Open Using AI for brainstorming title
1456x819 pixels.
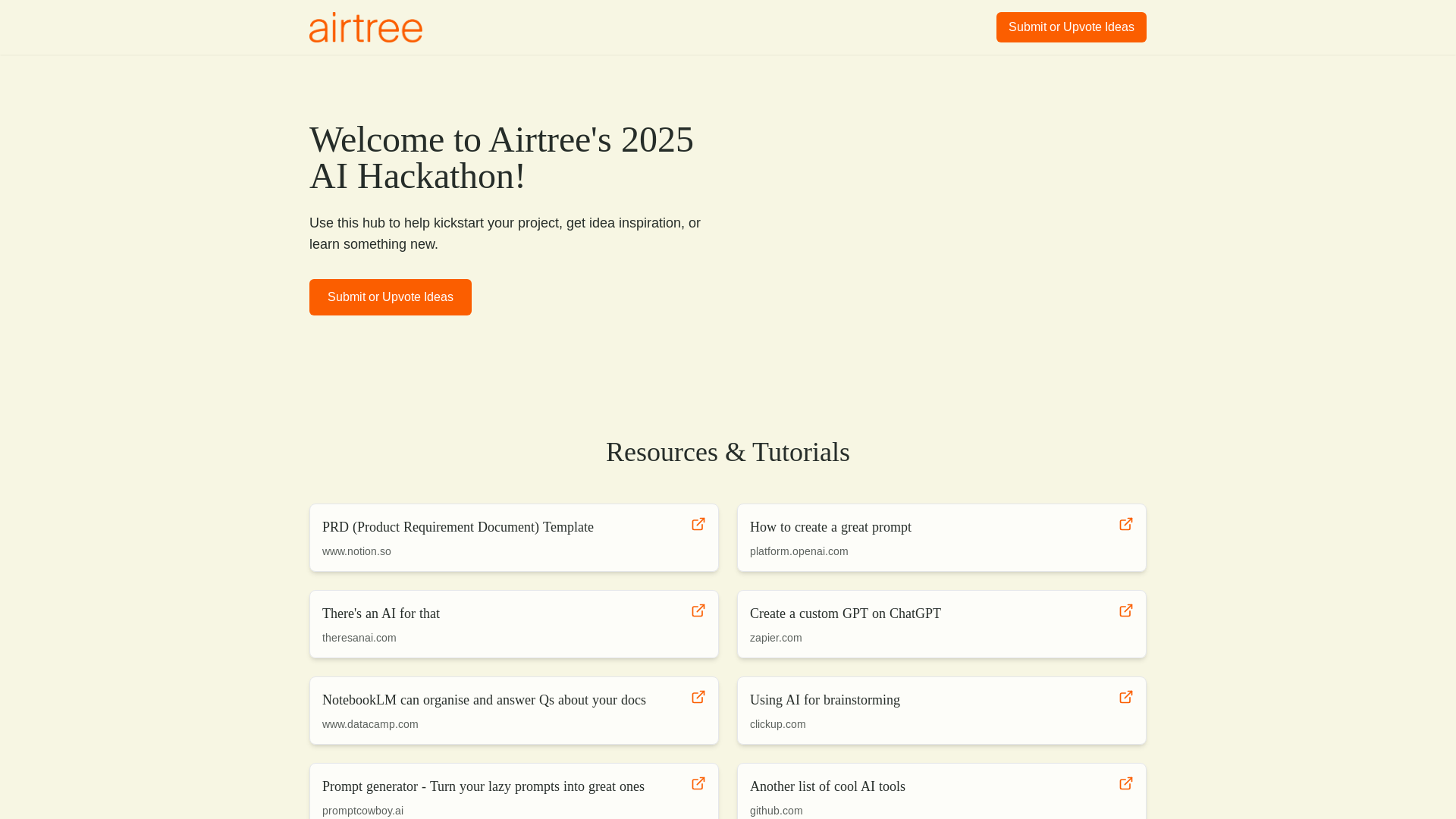825,700
